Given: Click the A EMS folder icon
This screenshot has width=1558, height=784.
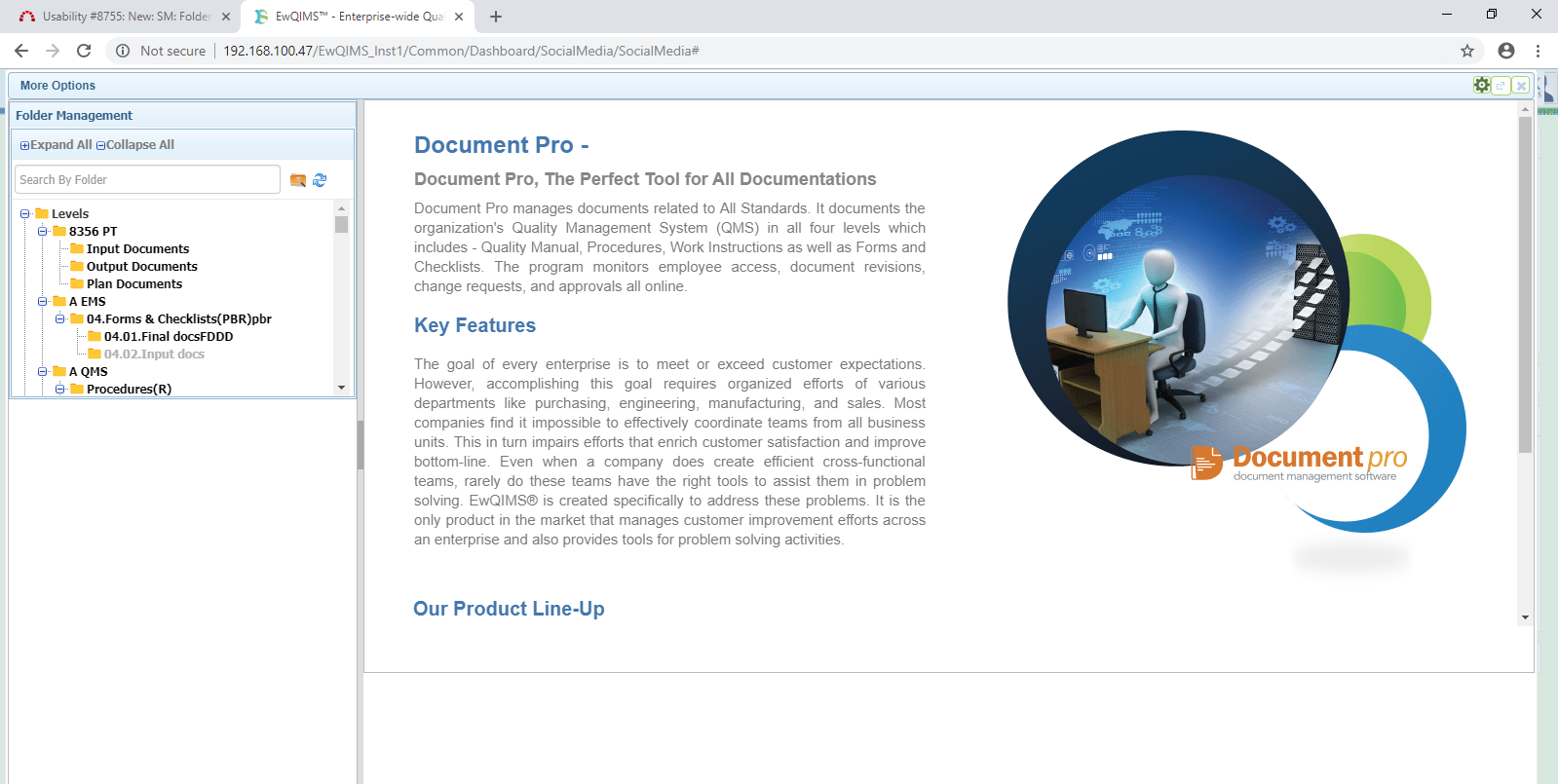Looking at the screenshot, I should tap(59, 301).
